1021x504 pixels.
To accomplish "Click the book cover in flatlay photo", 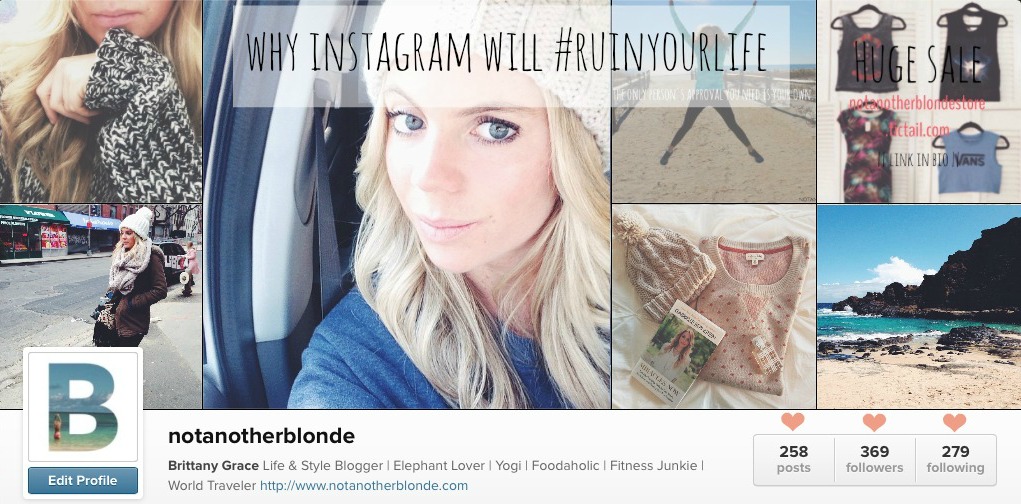I will [678, 352].
